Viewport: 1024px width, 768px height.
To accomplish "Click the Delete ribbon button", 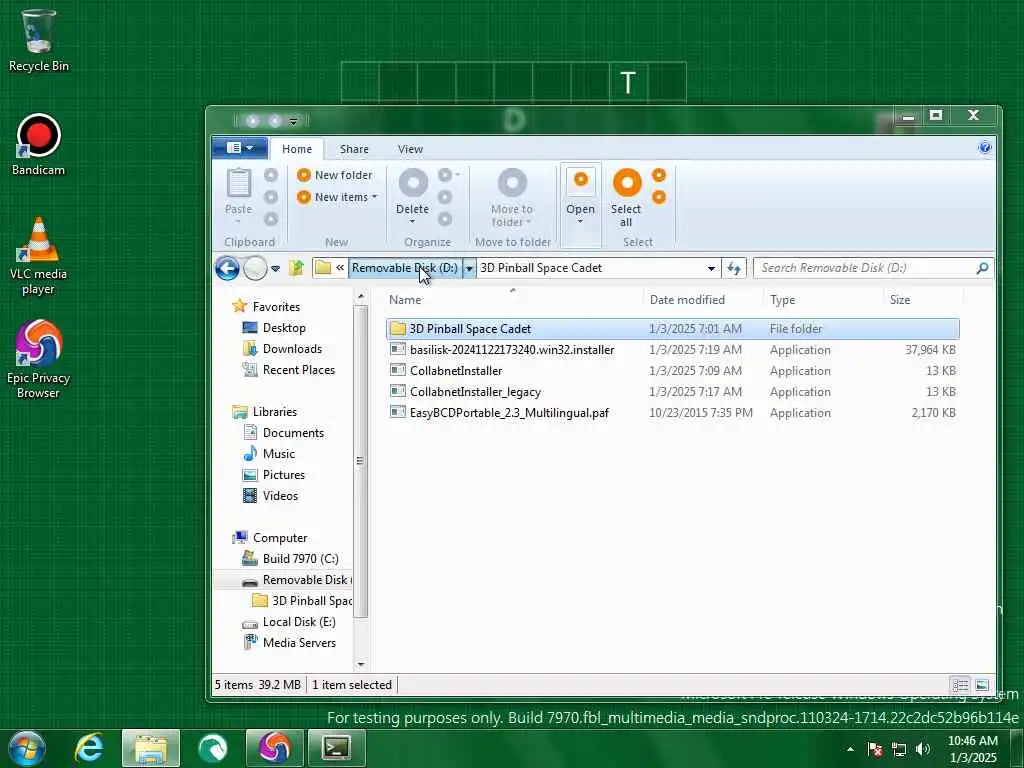I will (413, 191).
